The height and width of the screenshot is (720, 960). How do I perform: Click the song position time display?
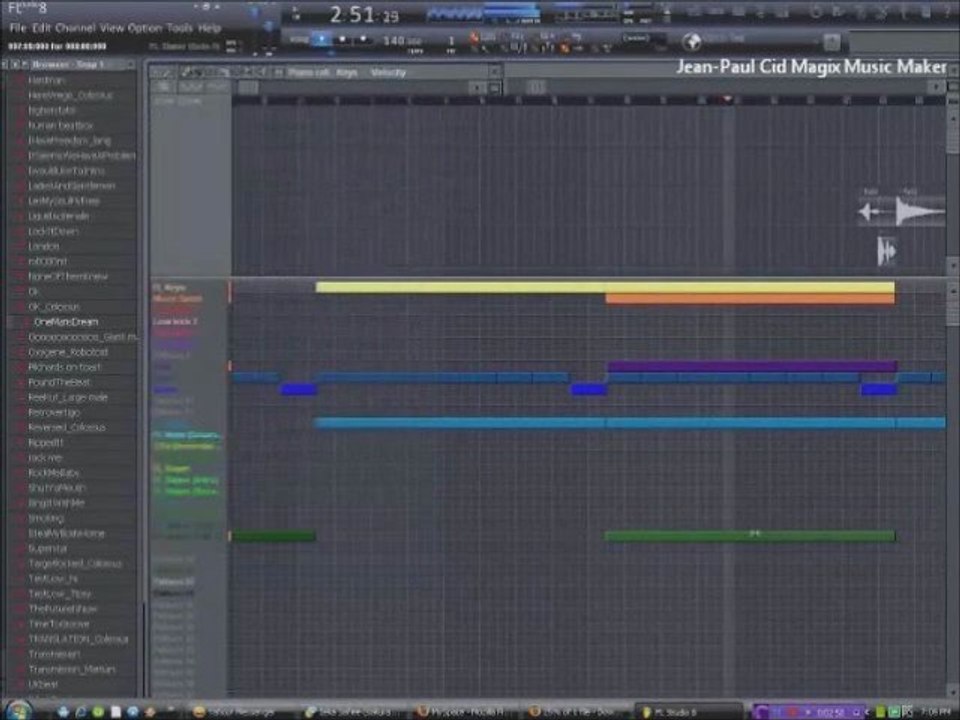364,15
